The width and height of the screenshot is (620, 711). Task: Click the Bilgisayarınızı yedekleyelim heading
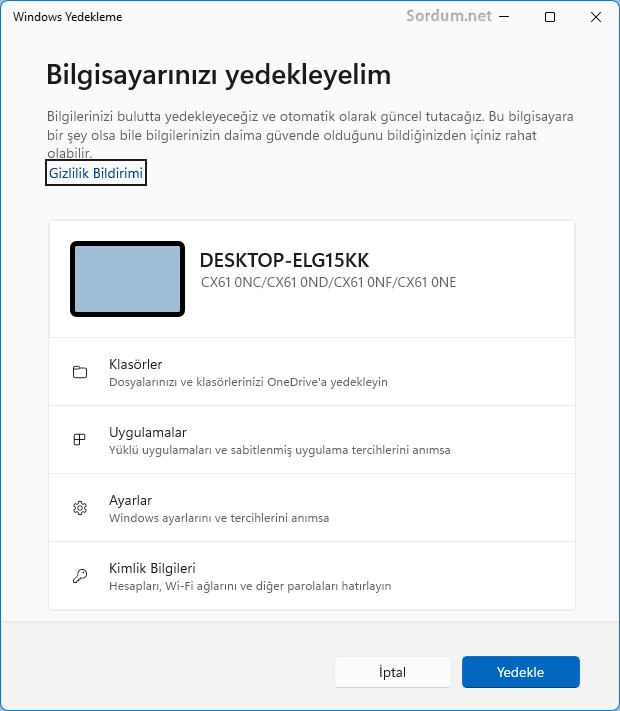coord(219,75)
